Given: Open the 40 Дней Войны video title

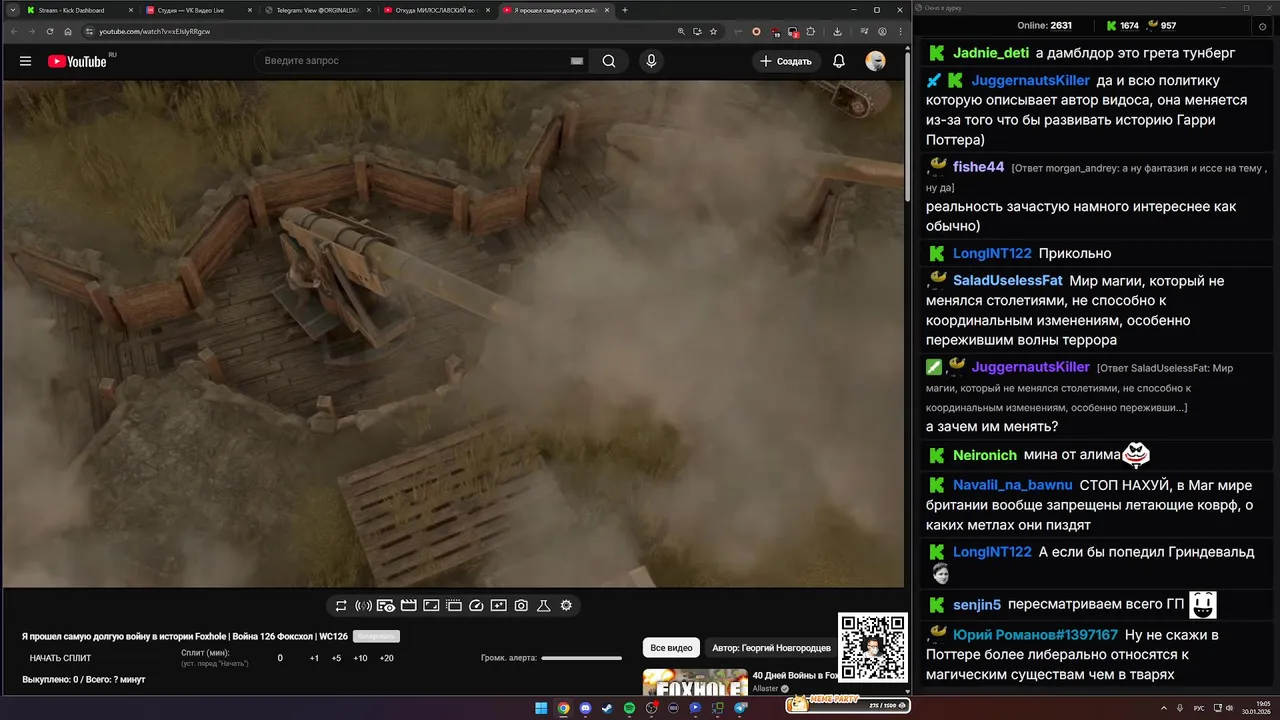Looking at the screenshot, I should point(795,676).
